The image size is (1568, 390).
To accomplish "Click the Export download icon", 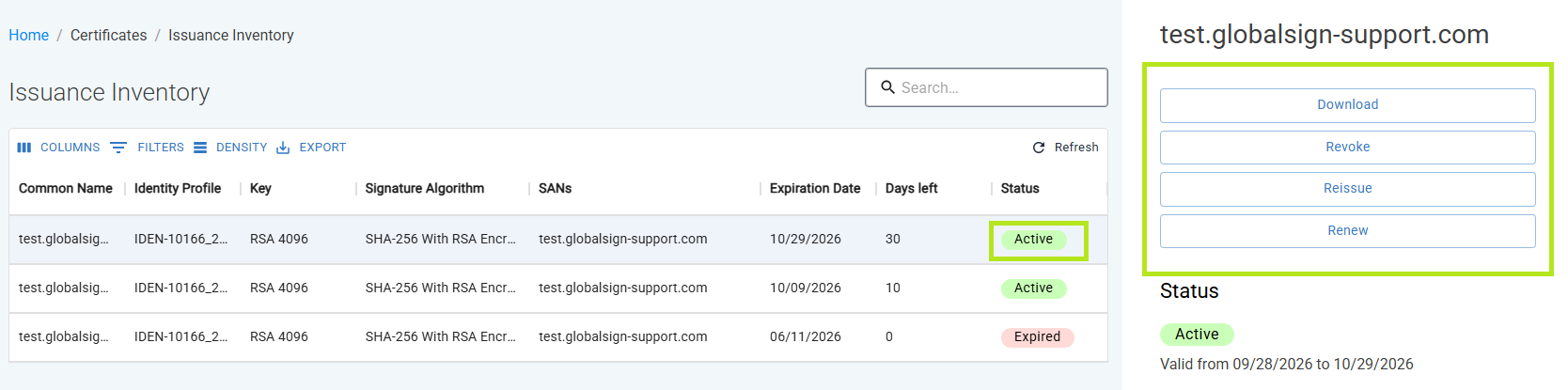I will click(x=283, y=148).
